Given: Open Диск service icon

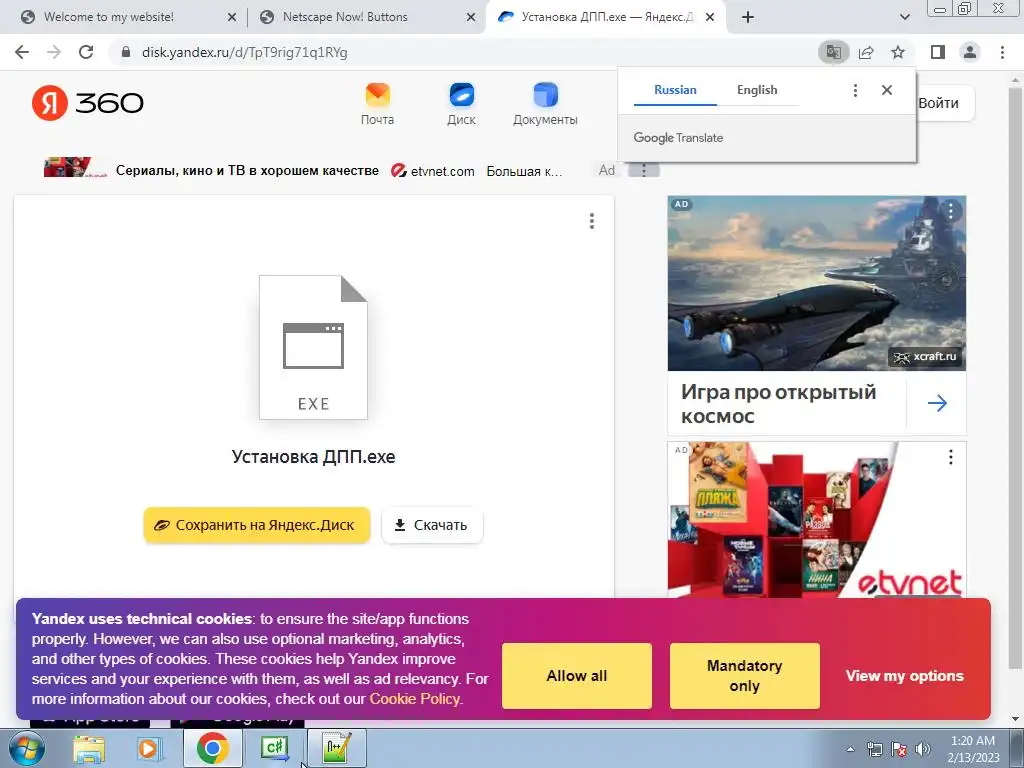Looking at the screenshot, I should [461, 104].
